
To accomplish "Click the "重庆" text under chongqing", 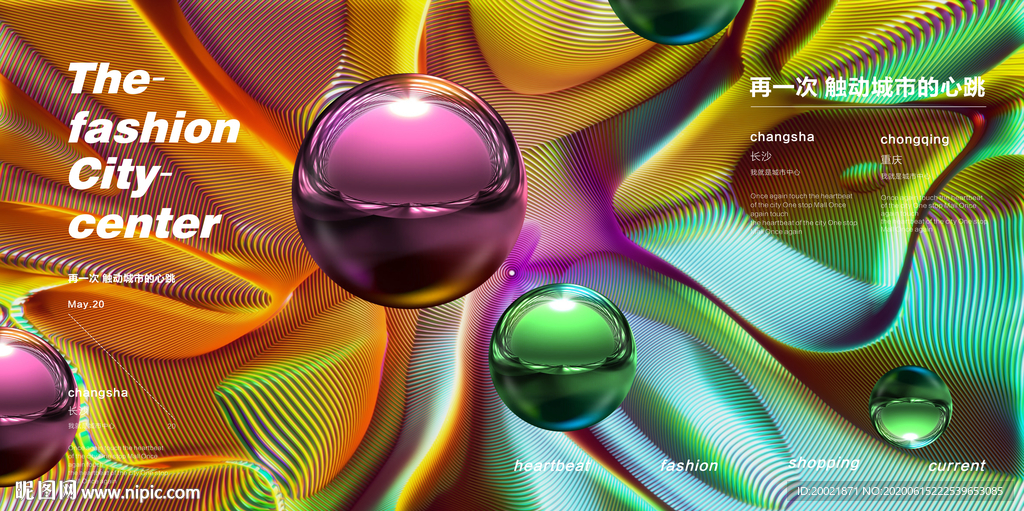I will coord(891,160).
